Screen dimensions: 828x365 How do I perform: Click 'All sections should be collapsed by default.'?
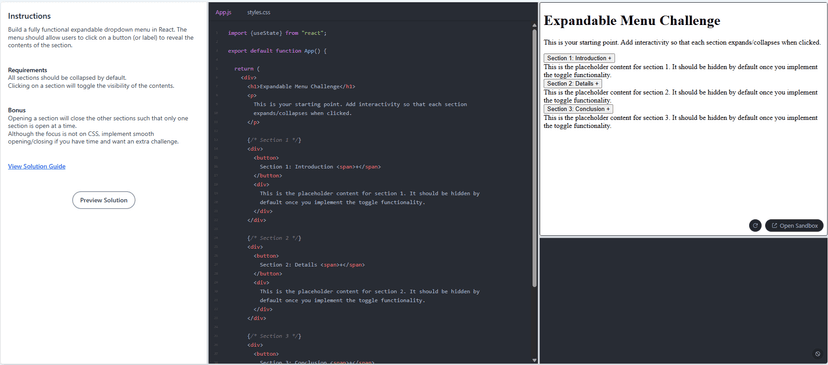coord(67,78)
